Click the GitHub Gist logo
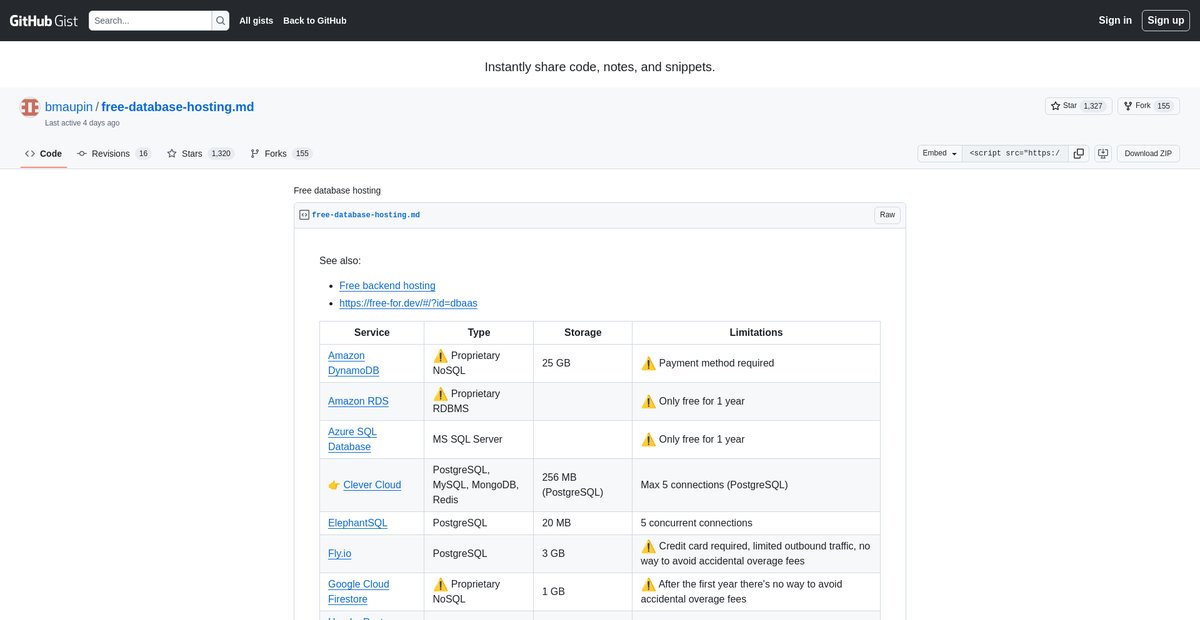The height and width of the screenshot is (620, 1200). pyautogui.click(x=44, y=20)
